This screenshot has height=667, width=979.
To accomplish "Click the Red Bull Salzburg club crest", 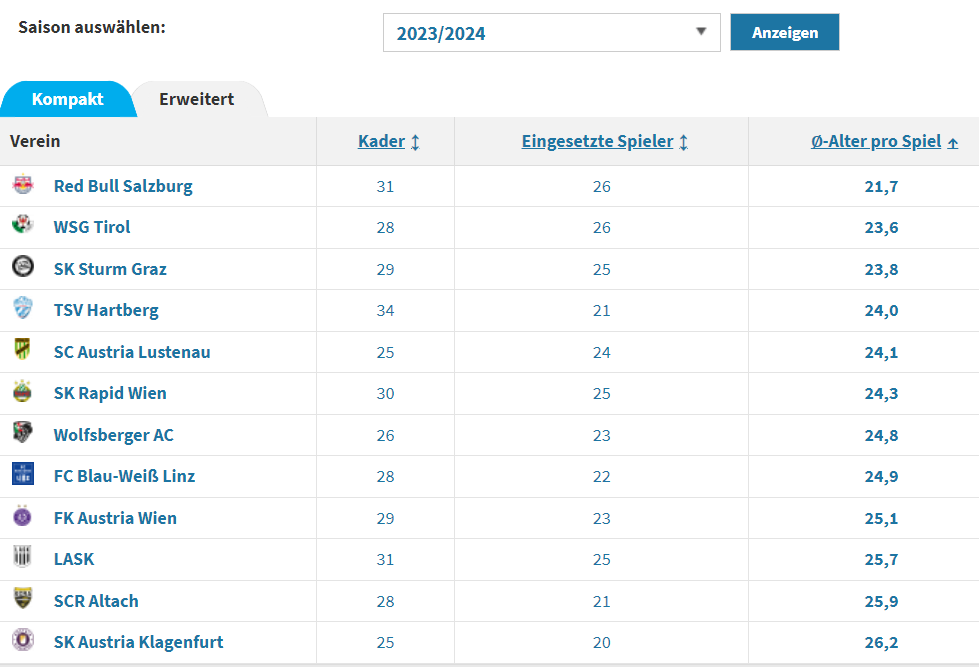I will click(x=23, y=184).
